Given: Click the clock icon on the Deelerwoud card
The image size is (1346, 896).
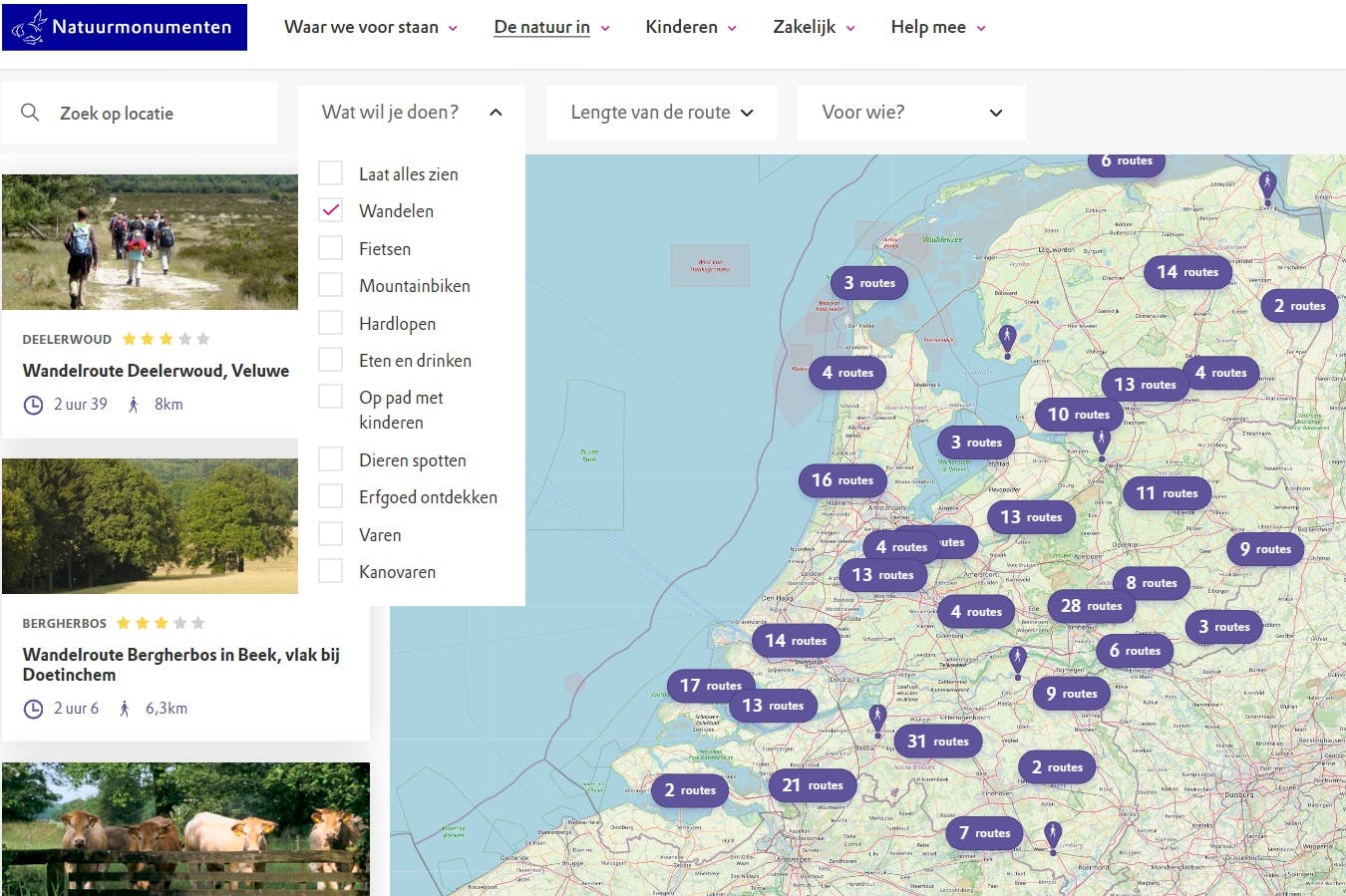Looking at the screenshot, I should 31,404.
